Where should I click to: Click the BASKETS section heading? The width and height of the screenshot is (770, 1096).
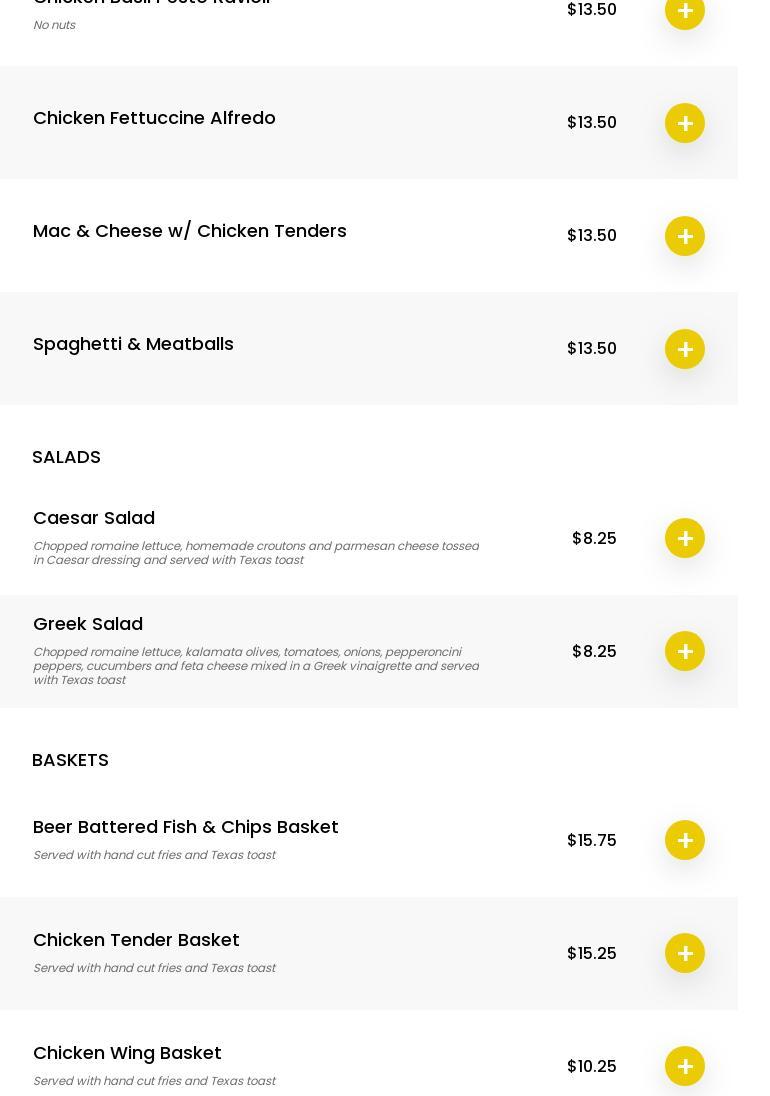pos(70,760)
